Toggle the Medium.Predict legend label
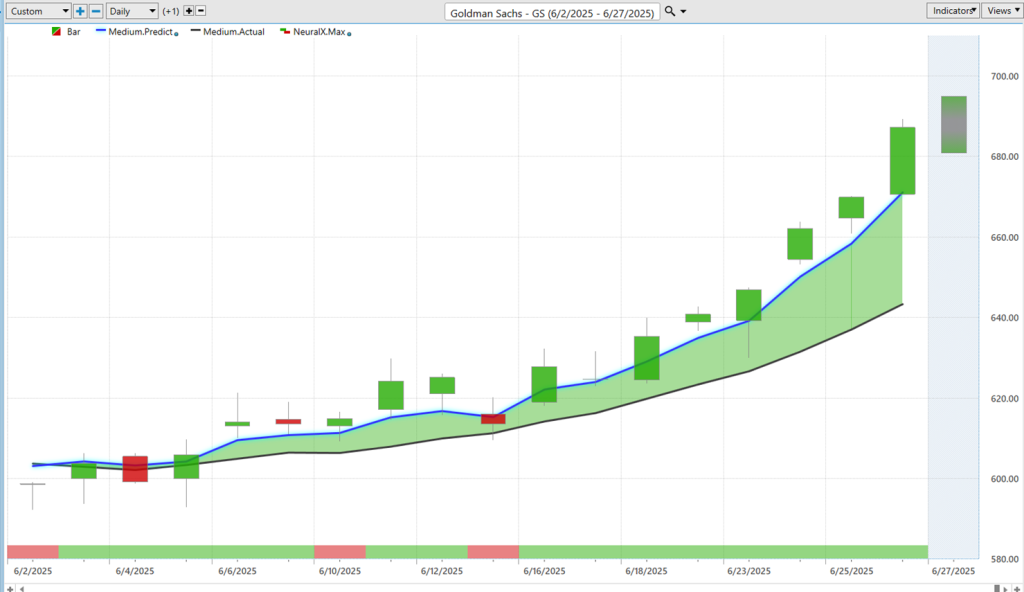This screenshot has height=592, width=1024. pos(143,32)
